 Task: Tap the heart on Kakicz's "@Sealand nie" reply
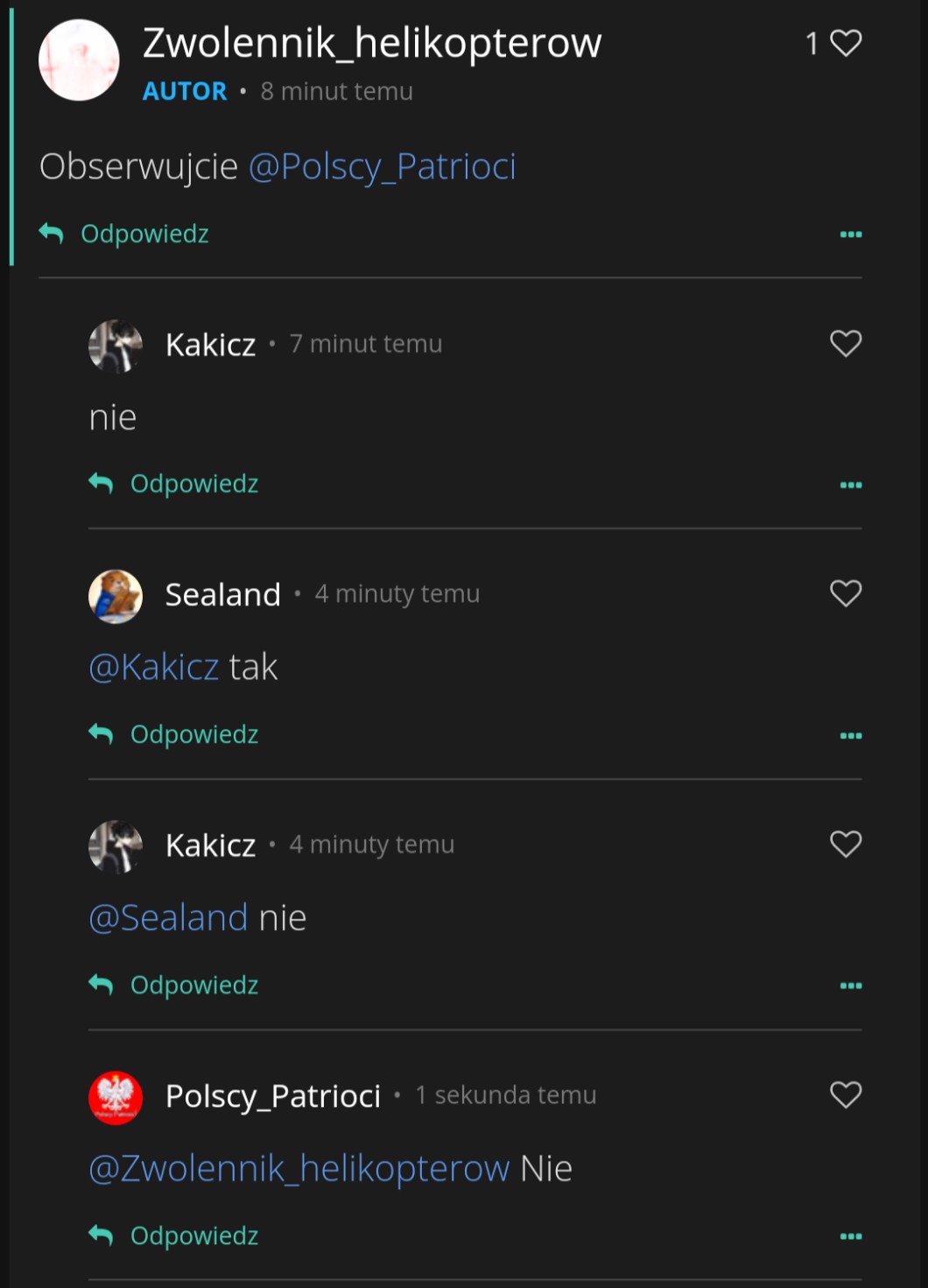tap(846, 844)
